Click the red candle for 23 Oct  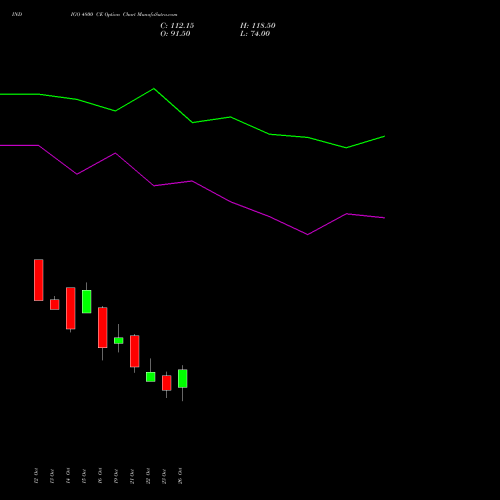pyautogui.click(x=167, y=383)
